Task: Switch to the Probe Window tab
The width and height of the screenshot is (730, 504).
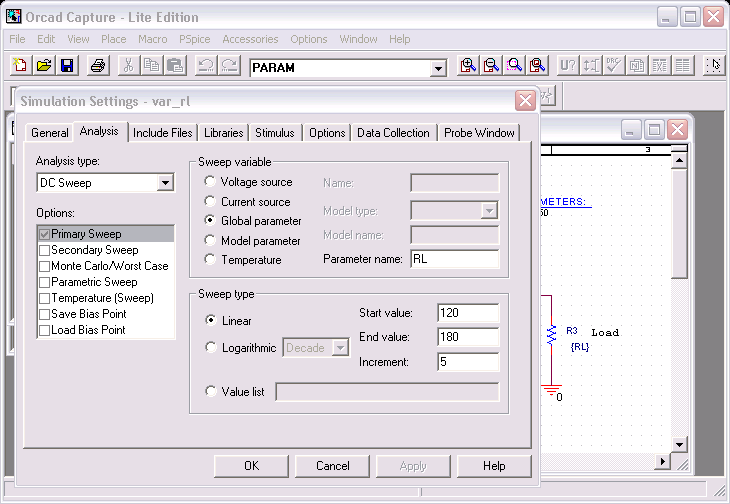Action: pos(479,133)
